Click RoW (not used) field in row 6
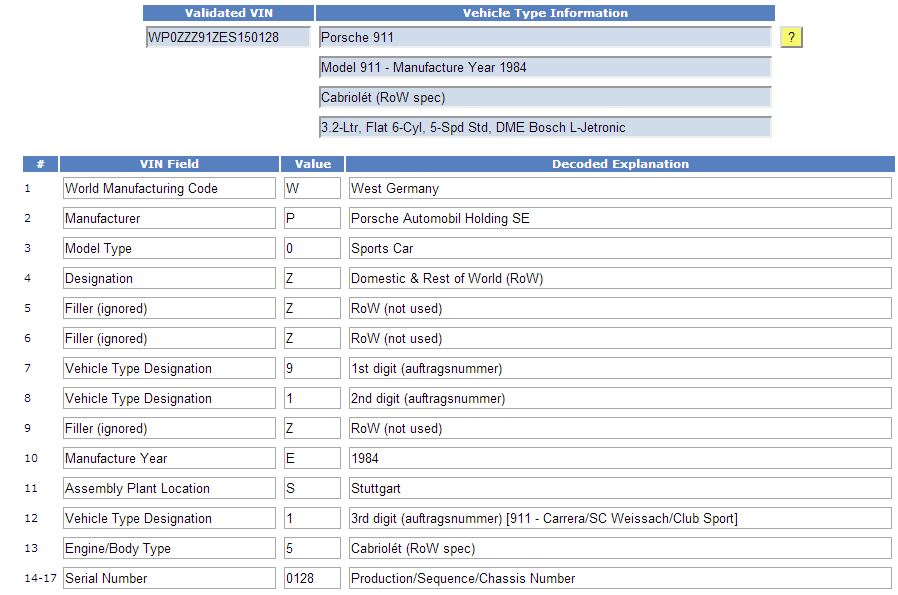The width and height of the screenshot is (898, 595). [620, 338]
